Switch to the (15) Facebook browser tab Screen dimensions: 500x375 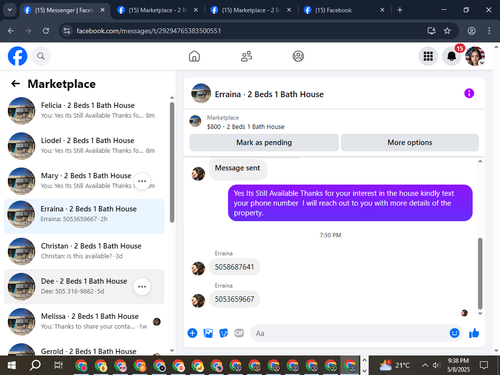click(343, 10)
